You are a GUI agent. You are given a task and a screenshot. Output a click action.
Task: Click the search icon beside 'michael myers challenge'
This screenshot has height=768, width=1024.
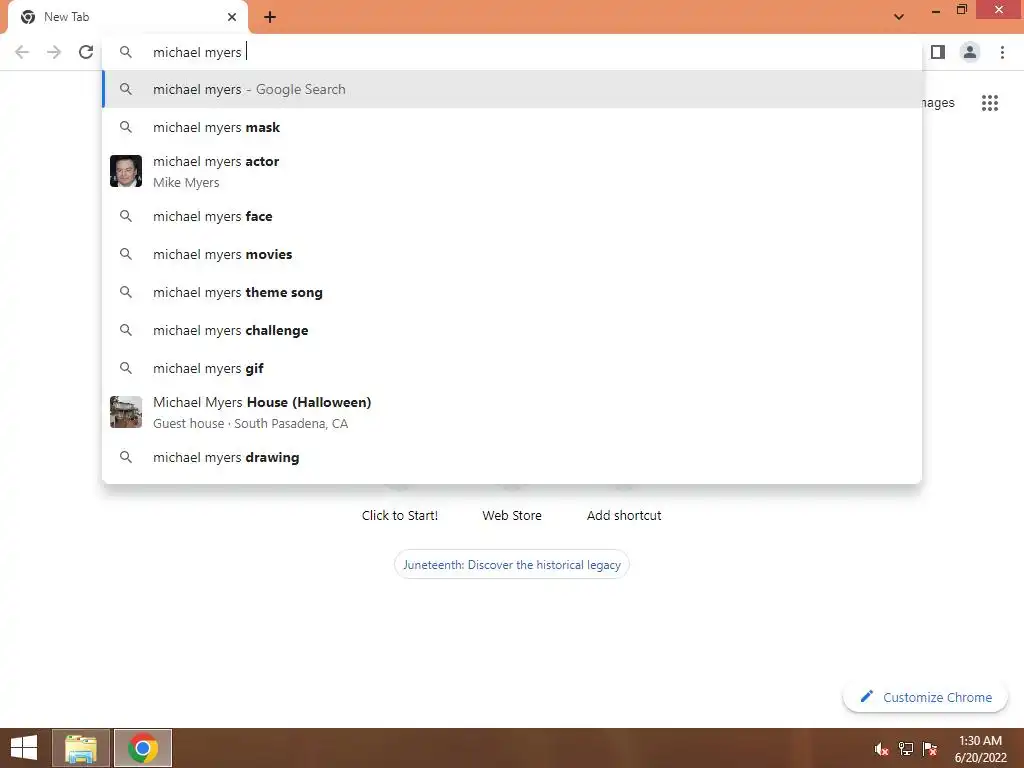tap(126, 330)
